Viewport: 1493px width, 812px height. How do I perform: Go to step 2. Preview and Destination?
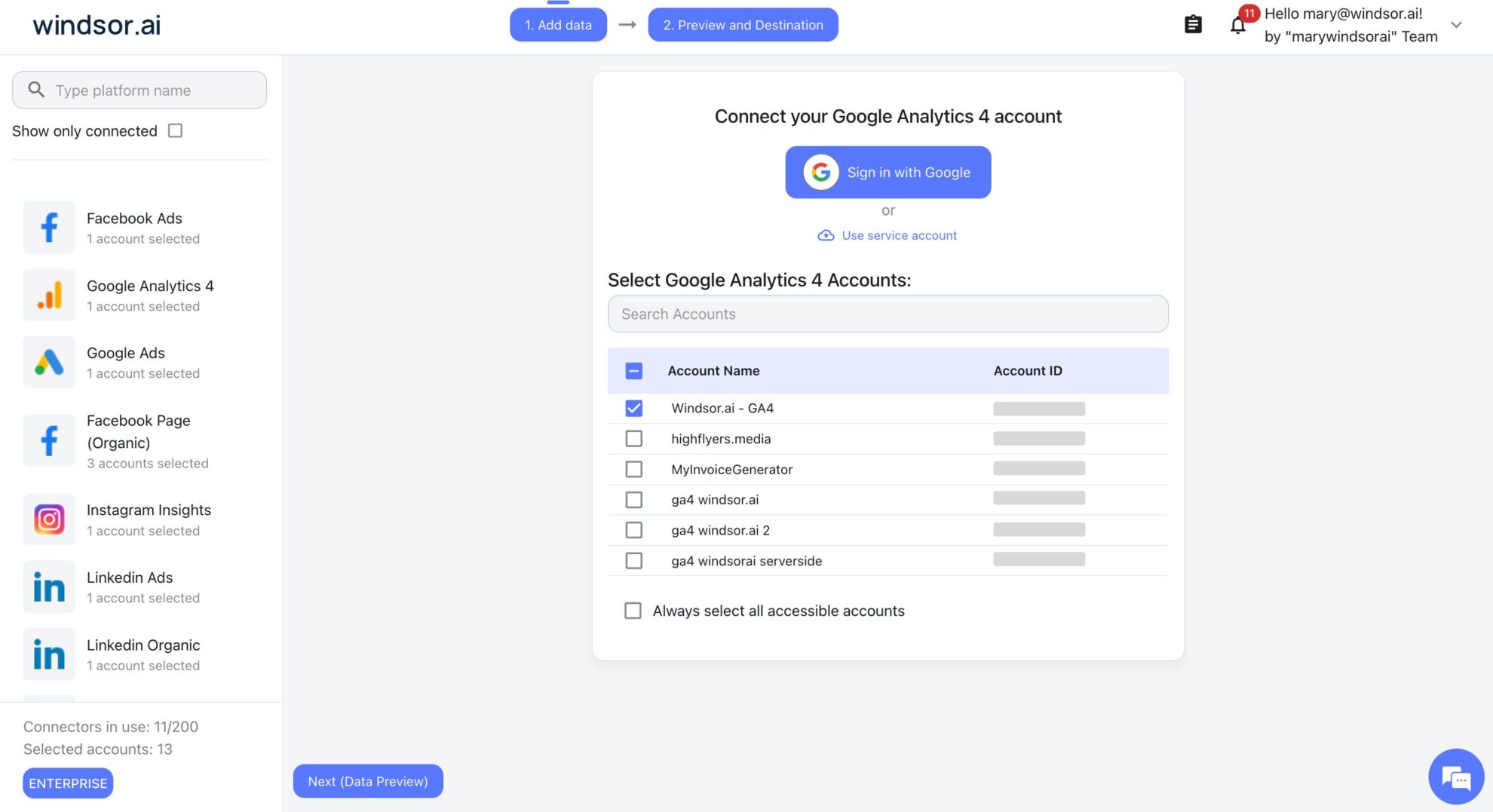743,25
